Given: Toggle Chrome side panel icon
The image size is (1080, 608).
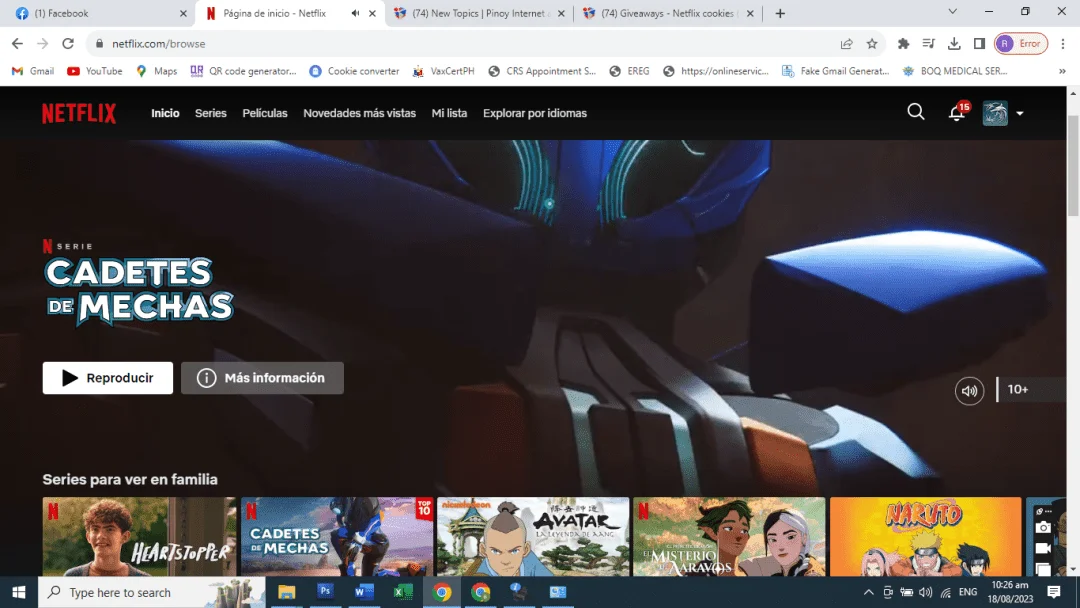Looking at the screenshot, I should 979,43.
